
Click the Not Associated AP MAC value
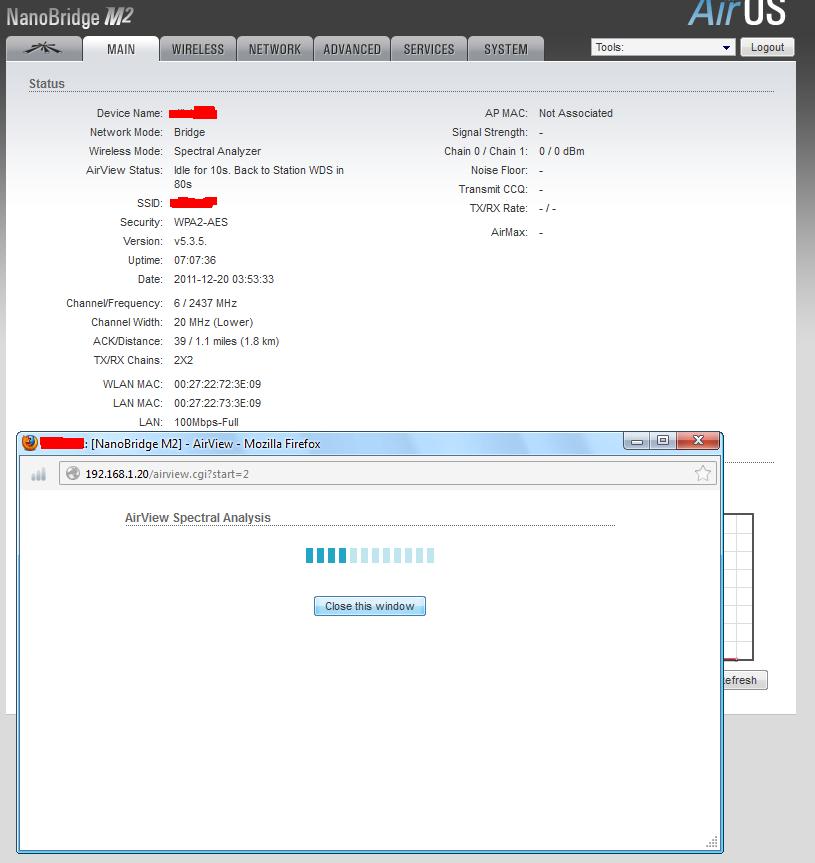coord(576,113)
